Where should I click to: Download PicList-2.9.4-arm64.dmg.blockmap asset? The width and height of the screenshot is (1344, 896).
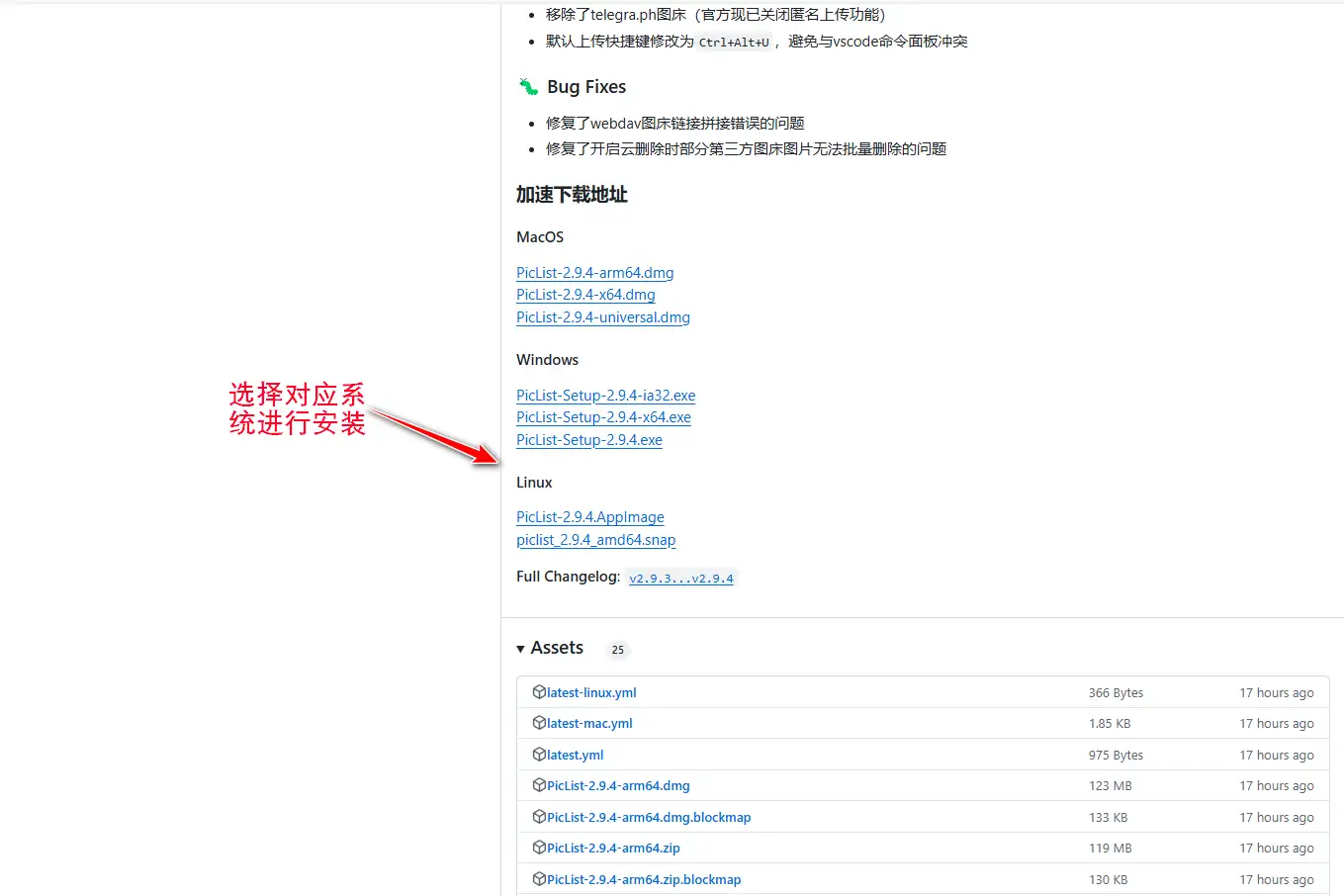(x=649, y=817)
